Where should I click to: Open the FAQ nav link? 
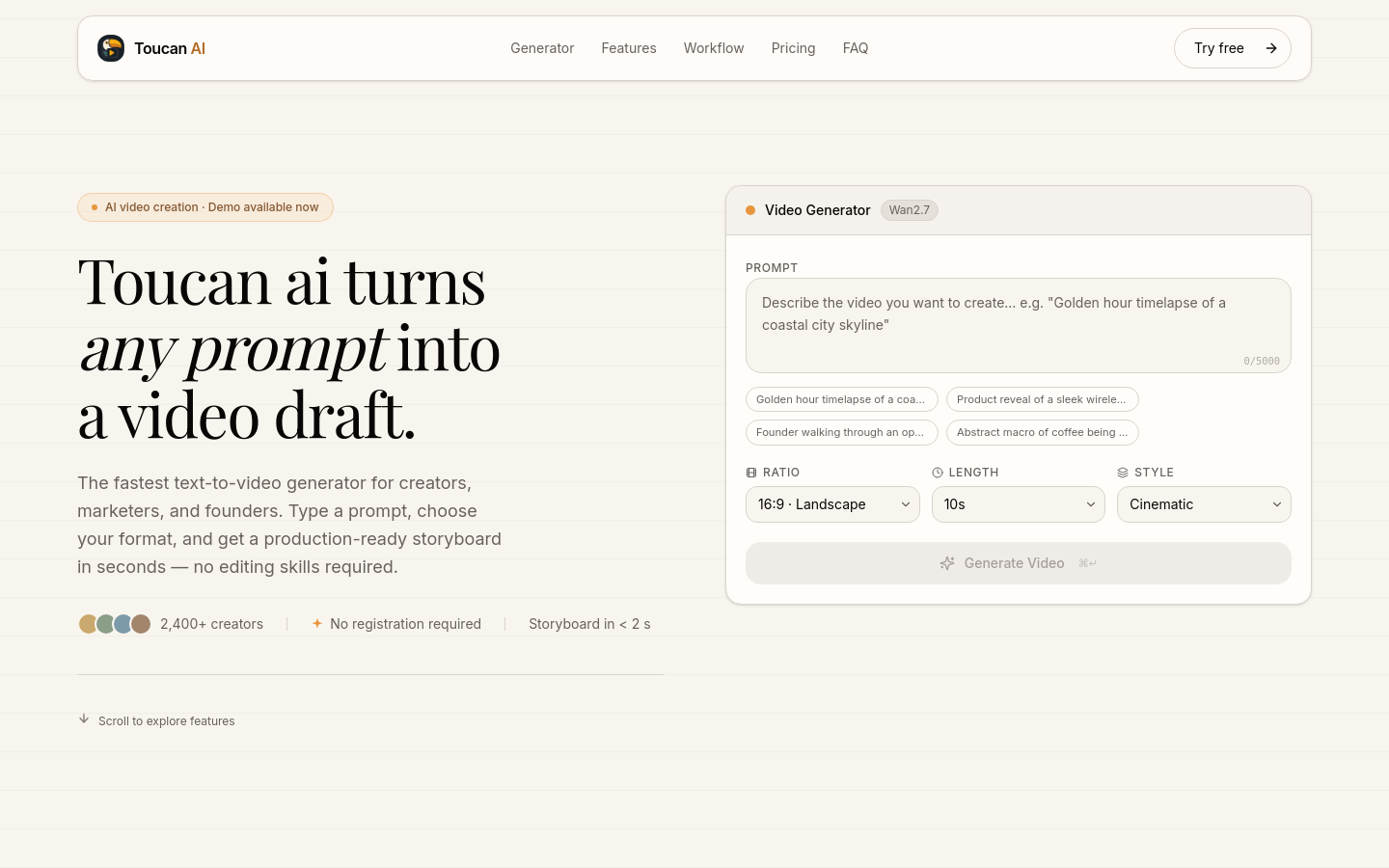click(856, 48)
